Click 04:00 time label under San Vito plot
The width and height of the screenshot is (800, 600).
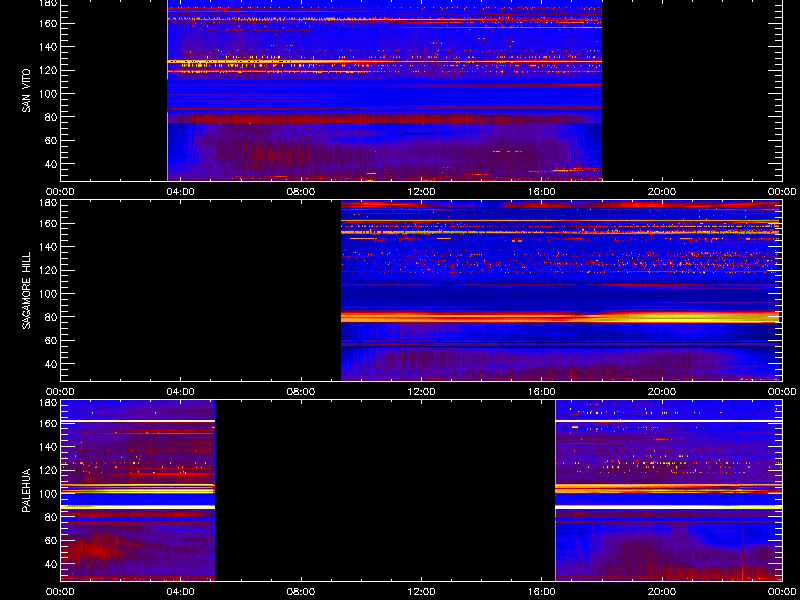(x=181, y=192)
